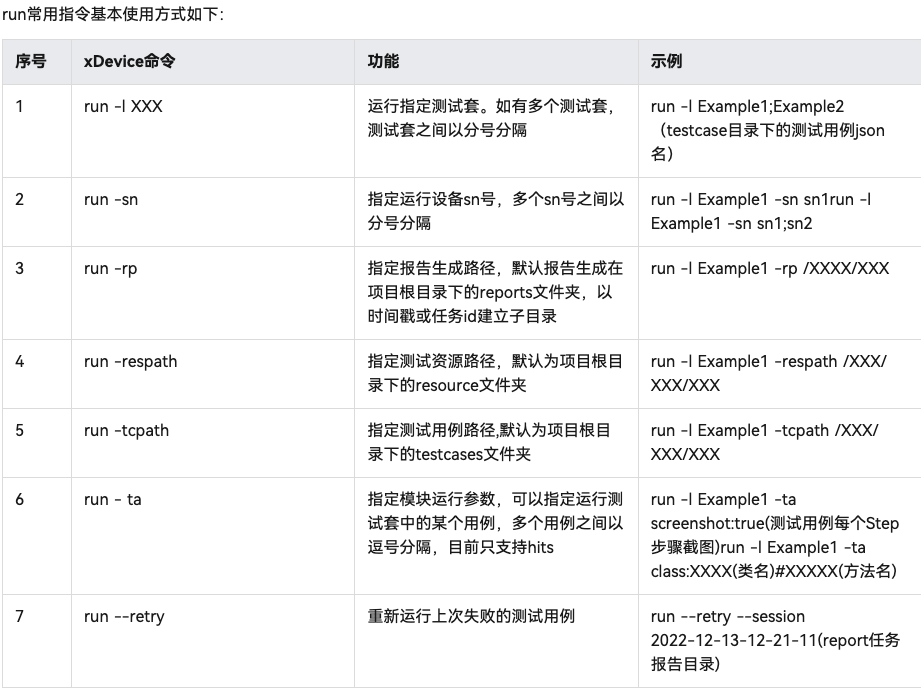Click the xDevice命令 column header

point(129,62)
